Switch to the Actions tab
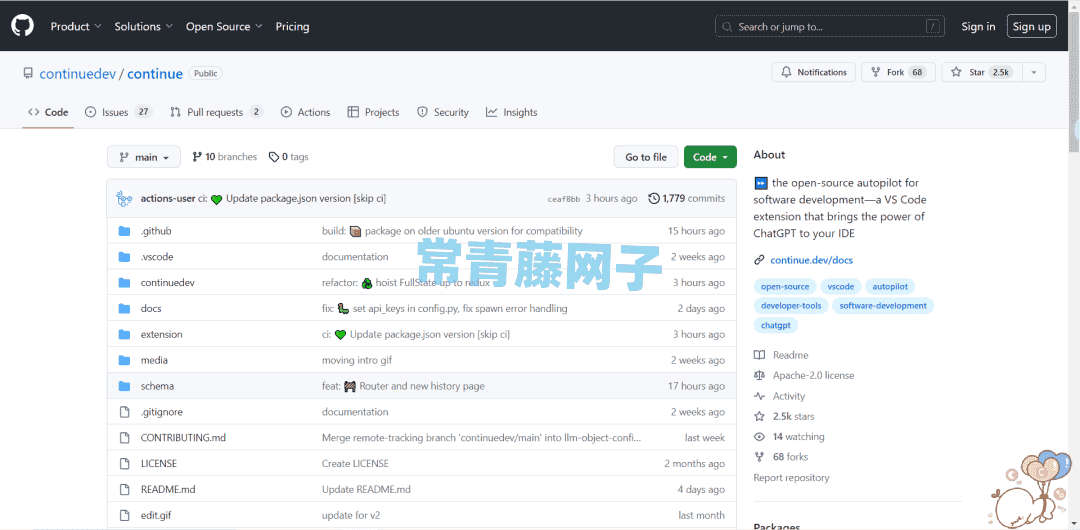 [x=305, y=112]
